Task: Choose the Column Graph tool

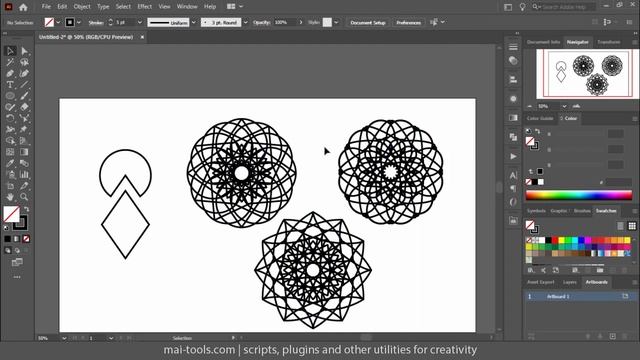Action: pos(24,174)
